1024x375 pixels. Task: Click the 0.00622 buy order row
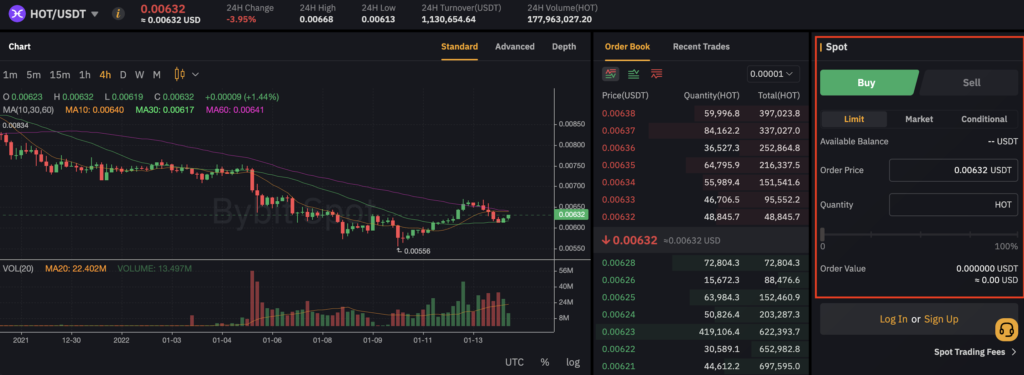701,349
